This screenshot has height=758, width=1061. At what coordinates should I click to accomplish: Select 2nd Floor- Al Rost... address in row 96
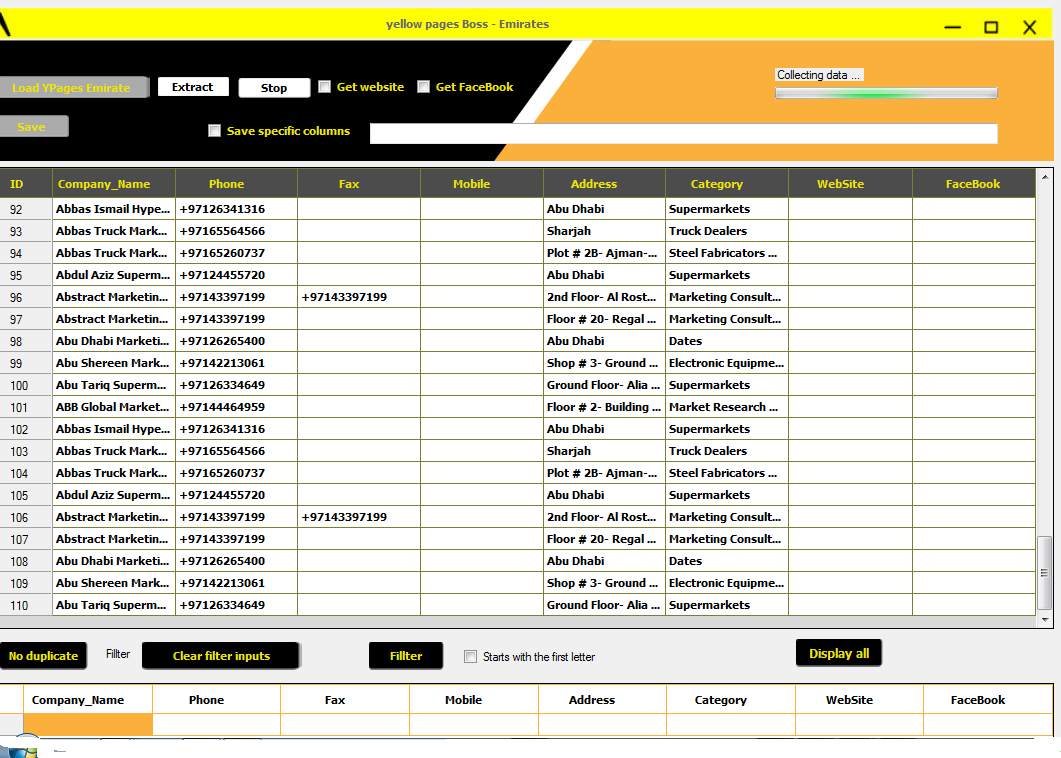[604, 297]
